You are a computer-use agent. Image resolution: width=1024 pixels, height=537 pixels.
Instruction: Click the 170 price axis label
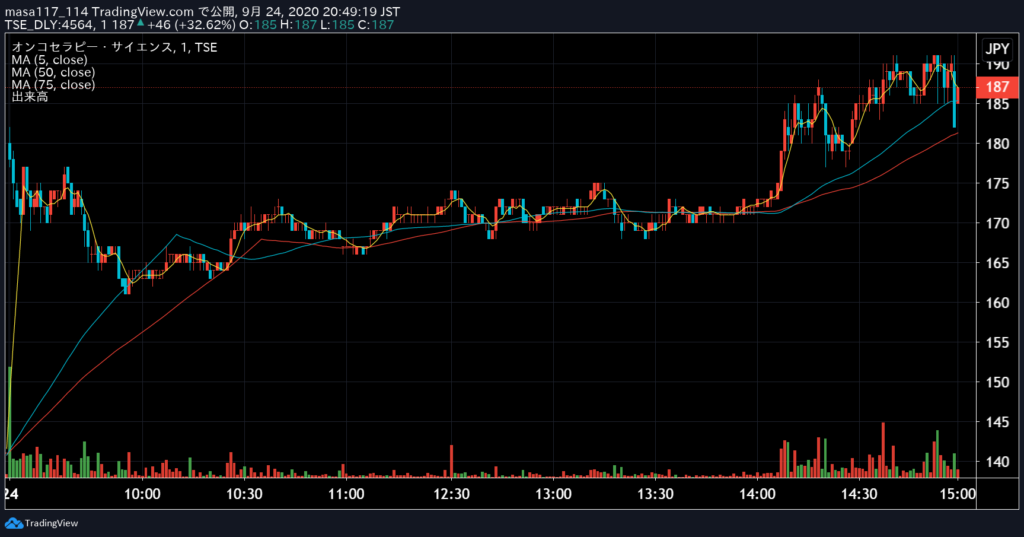point(997,223)
